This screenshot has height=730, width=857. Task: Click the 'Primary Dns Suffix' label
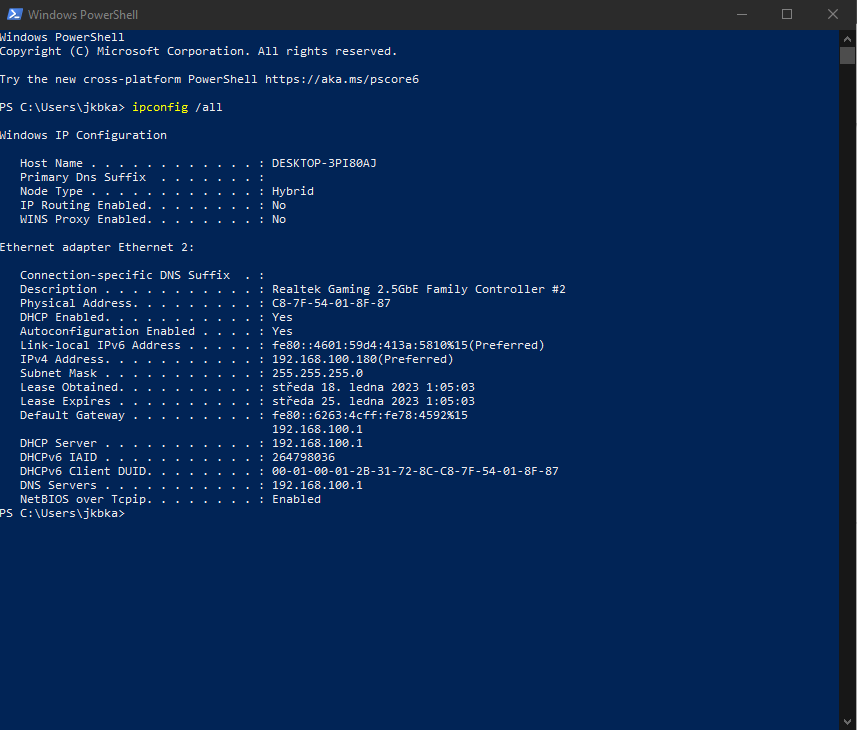[83, 177]
